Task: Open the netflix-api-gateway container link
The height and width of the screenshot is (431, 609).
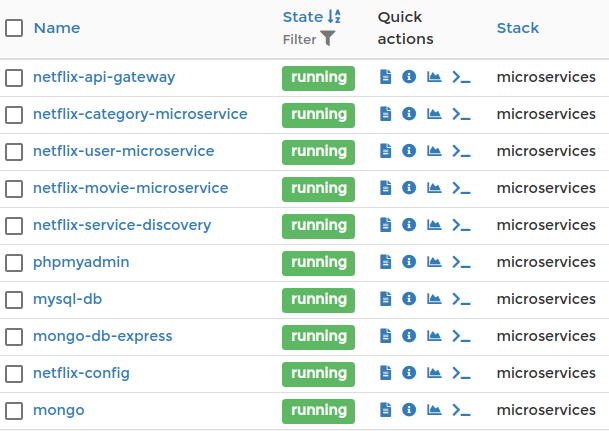Action: click(104, 77)
